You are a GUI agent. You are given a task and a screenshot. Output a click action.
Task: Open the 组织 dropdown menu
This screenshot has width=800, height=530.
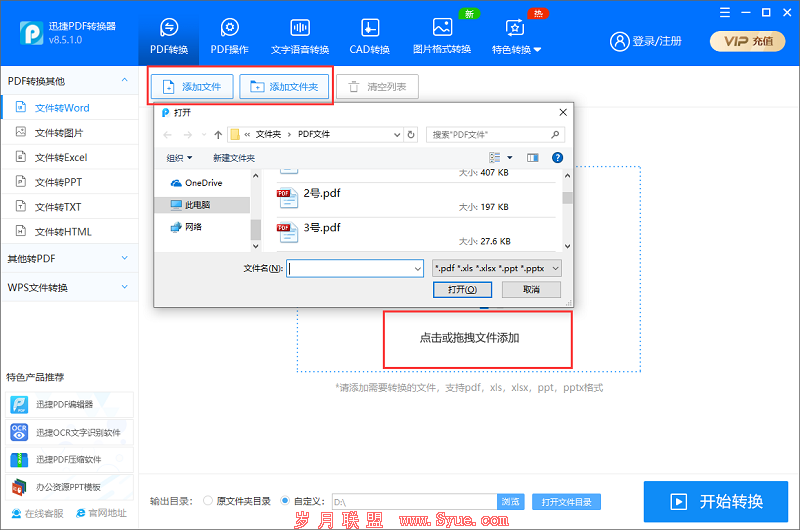pos(179,158)
